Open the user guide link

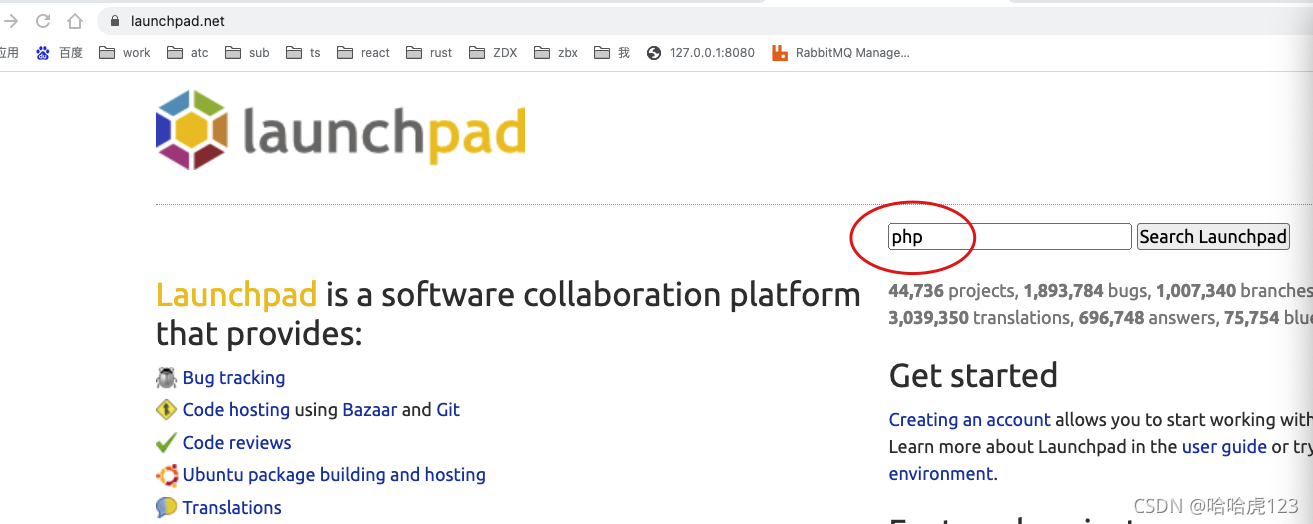click(x=1224, y=447)
